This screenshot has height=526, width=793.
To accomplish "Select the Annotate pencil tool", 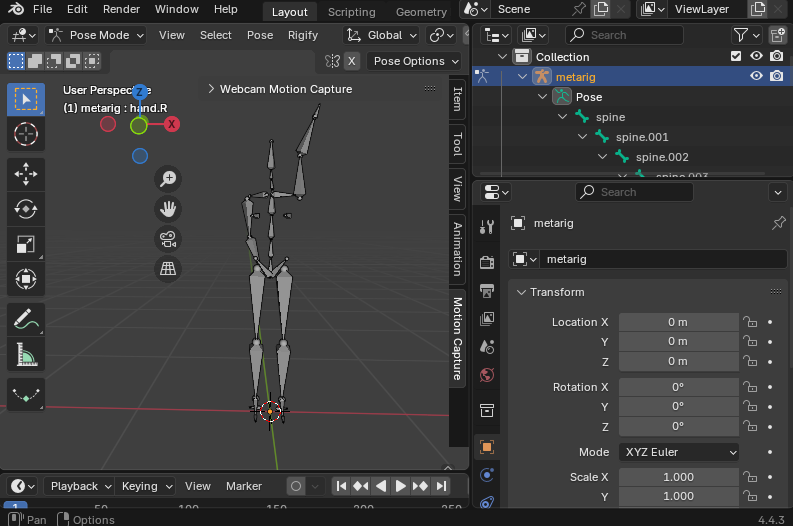I will 26,320.
